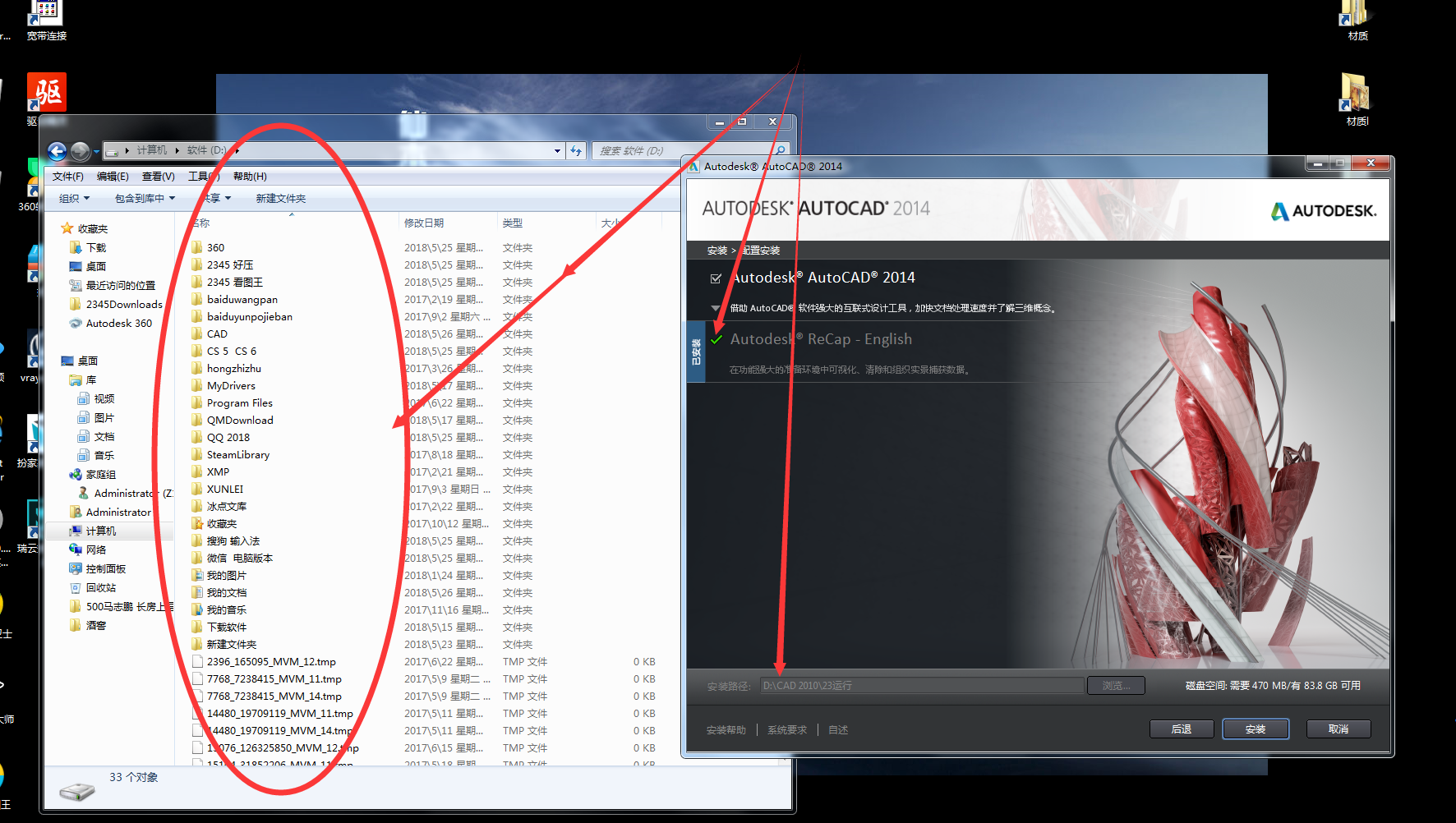
Task: Select file 7768_7238415_MVM_11.tmp
Action: coord(274,678)
